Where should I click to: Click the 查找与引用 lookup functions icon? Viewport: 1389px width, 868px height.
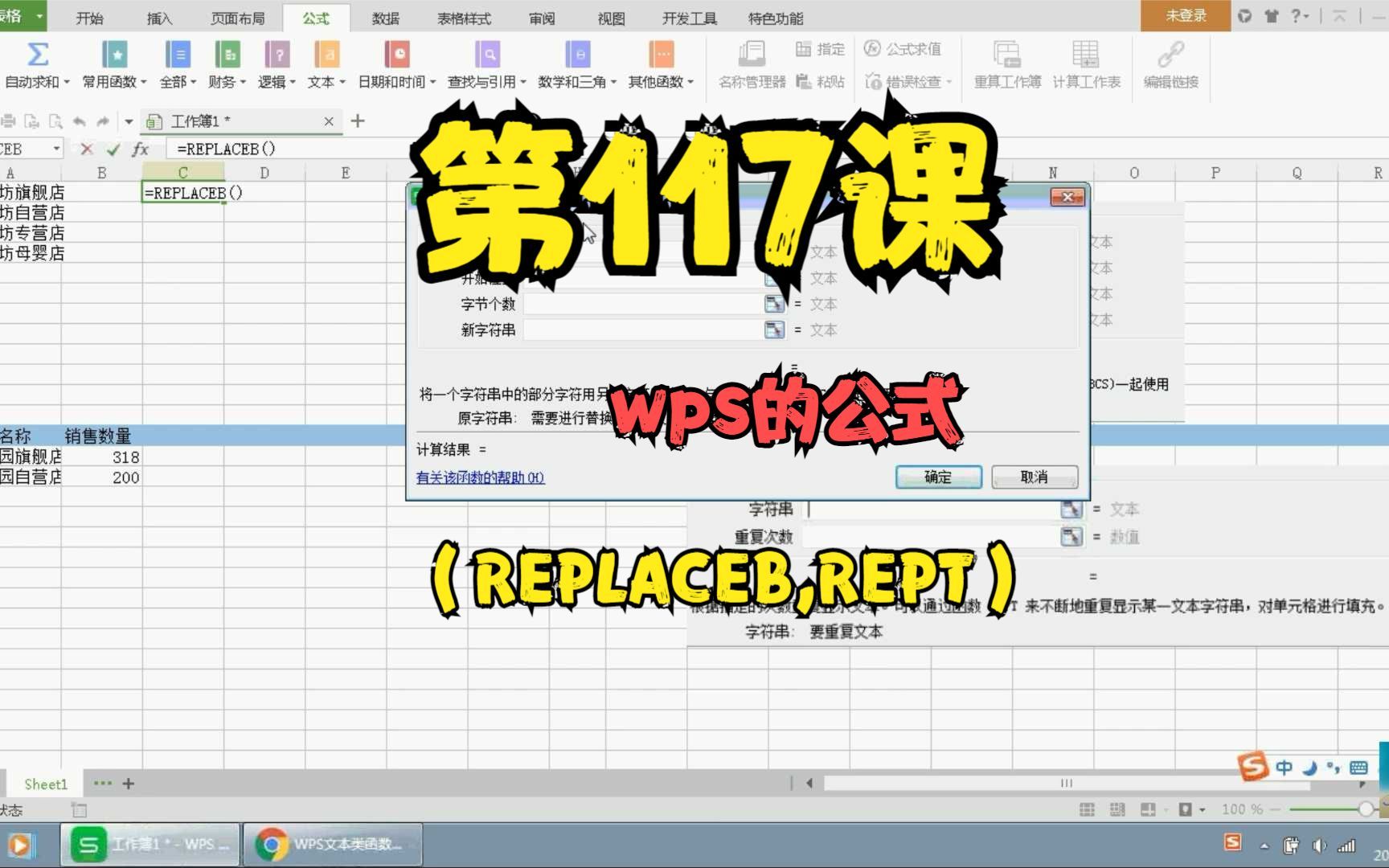(x=487, y=64)
